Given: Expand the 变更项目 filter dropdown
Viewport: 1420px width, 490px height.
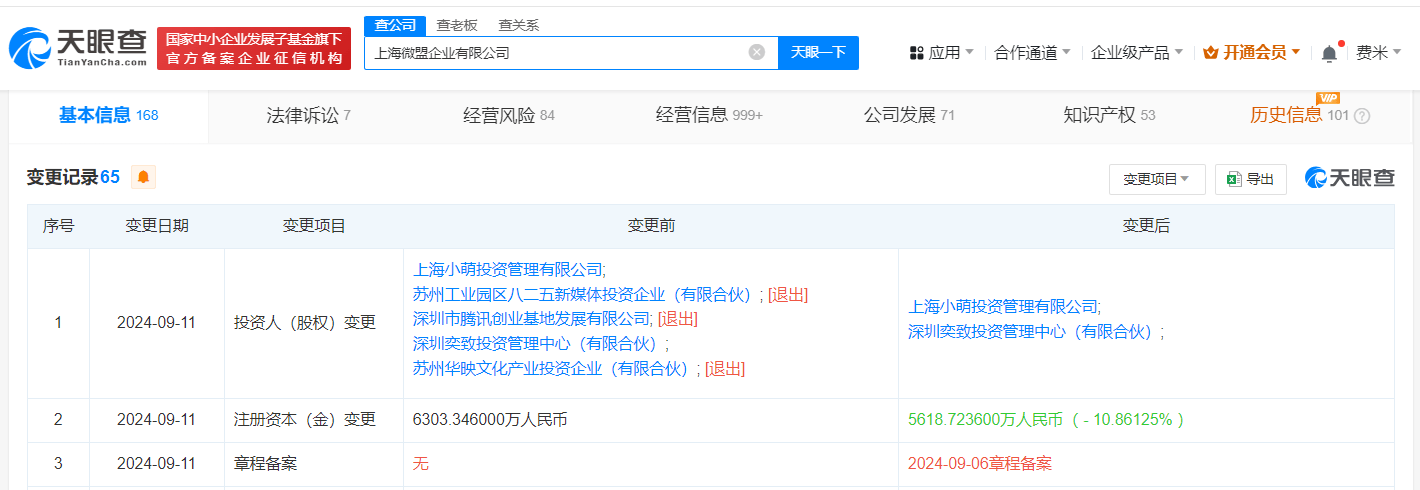Looking at the screenshot, I should [x=1157, y=179].
